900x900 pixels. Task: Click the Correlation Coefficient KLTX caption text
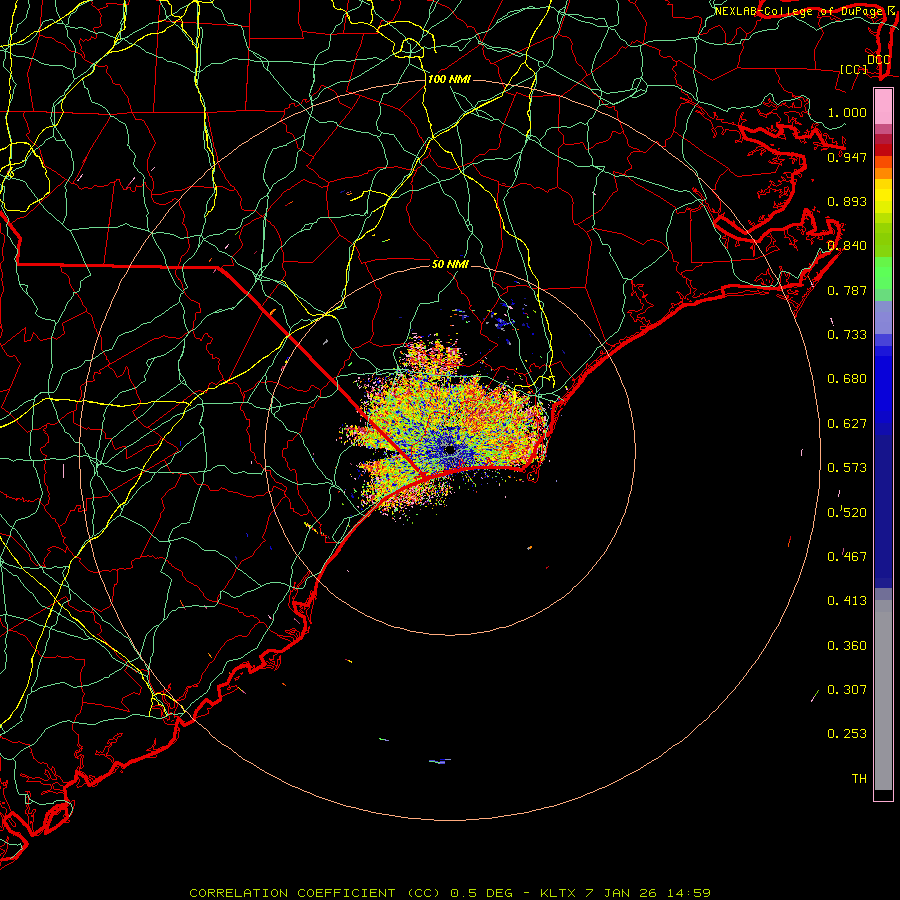[x=450, y=893]
